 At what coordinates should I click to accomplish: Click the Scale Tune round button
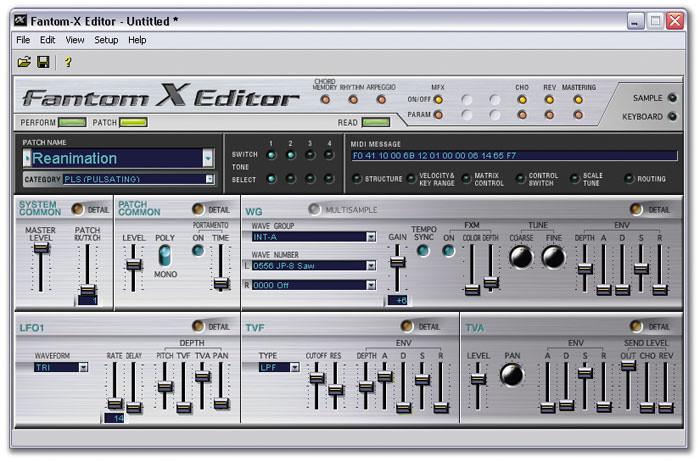pyautogui.click(x=574, y=179)
